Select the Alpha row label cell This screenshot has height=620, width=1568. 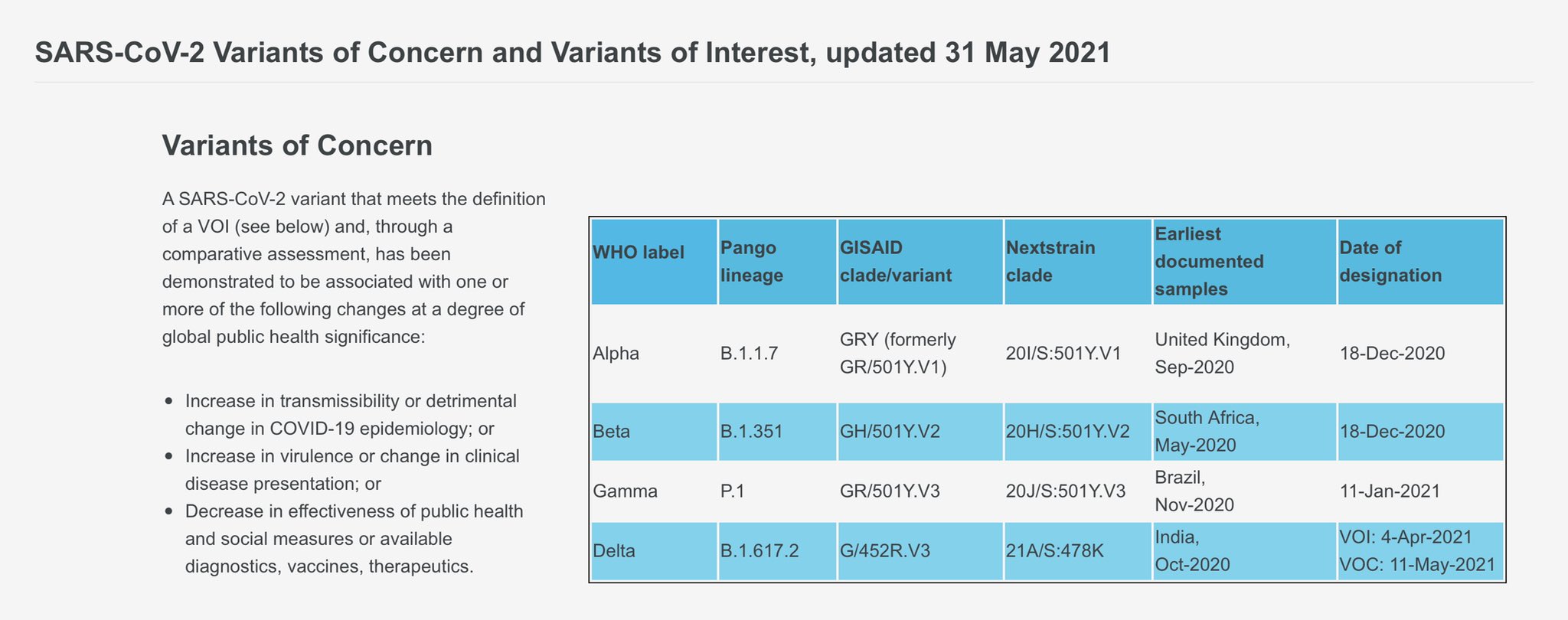[x=616, y=354]
